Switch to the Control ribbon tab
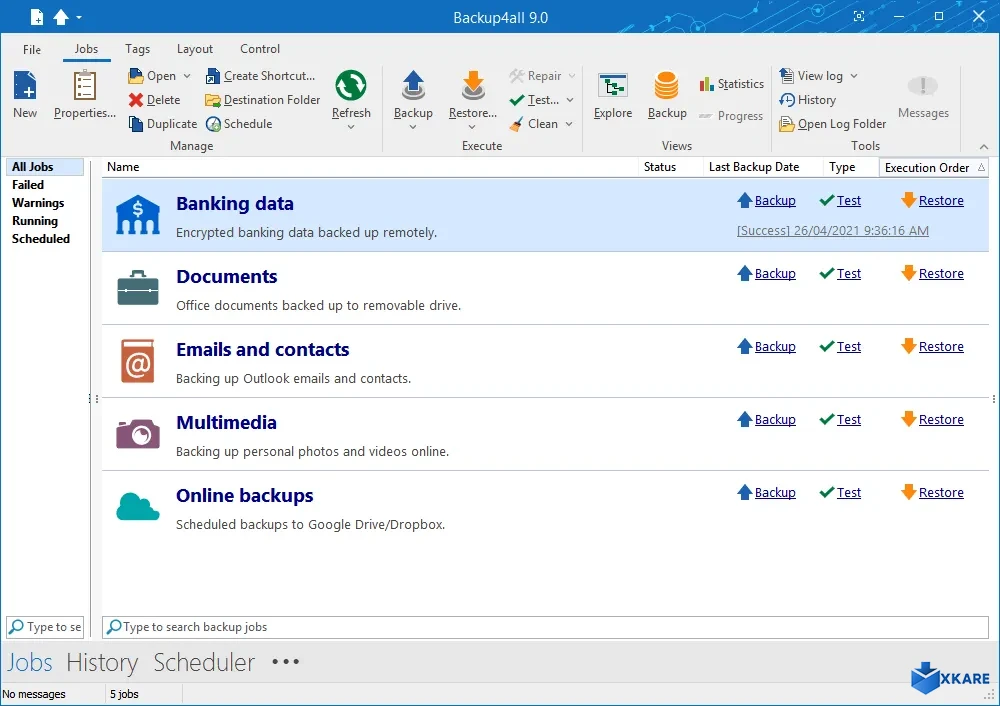The height and width of the screenshot is (706, 1000). (260, 49)
